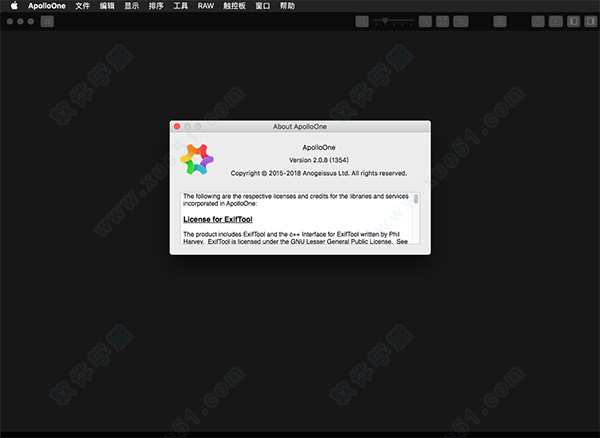Open the 排序 menu

pos(156,6)
